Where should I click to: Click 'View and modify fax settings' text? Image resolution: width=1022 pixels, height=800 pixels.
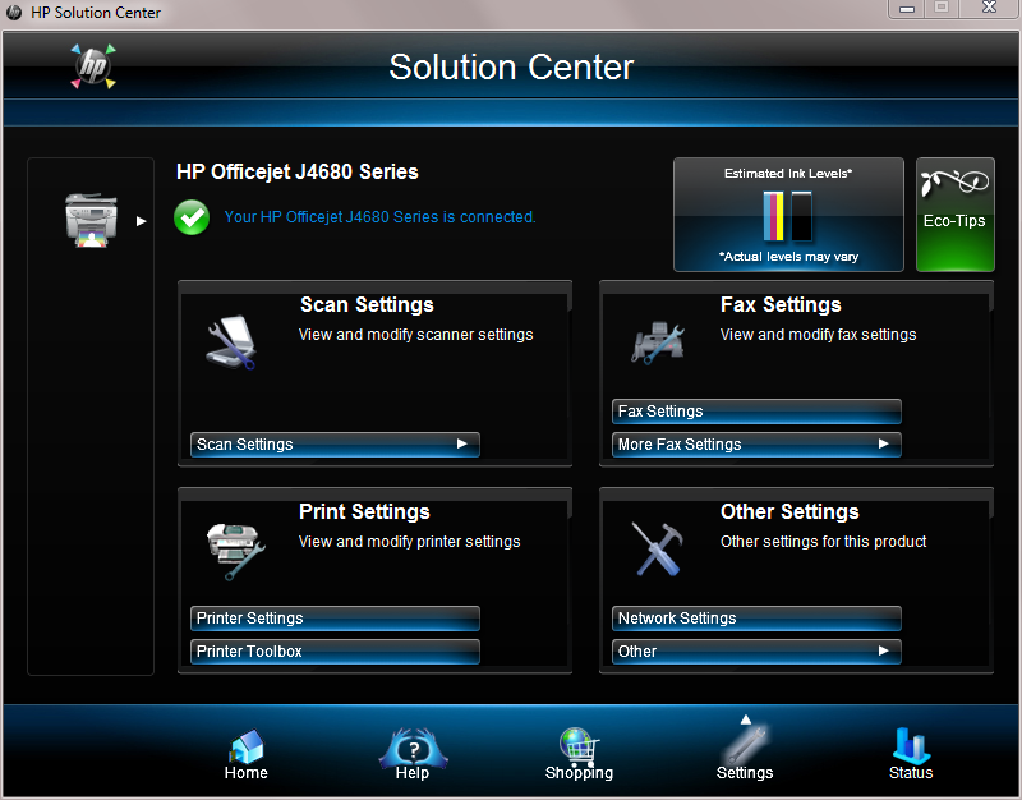[819, 334]
